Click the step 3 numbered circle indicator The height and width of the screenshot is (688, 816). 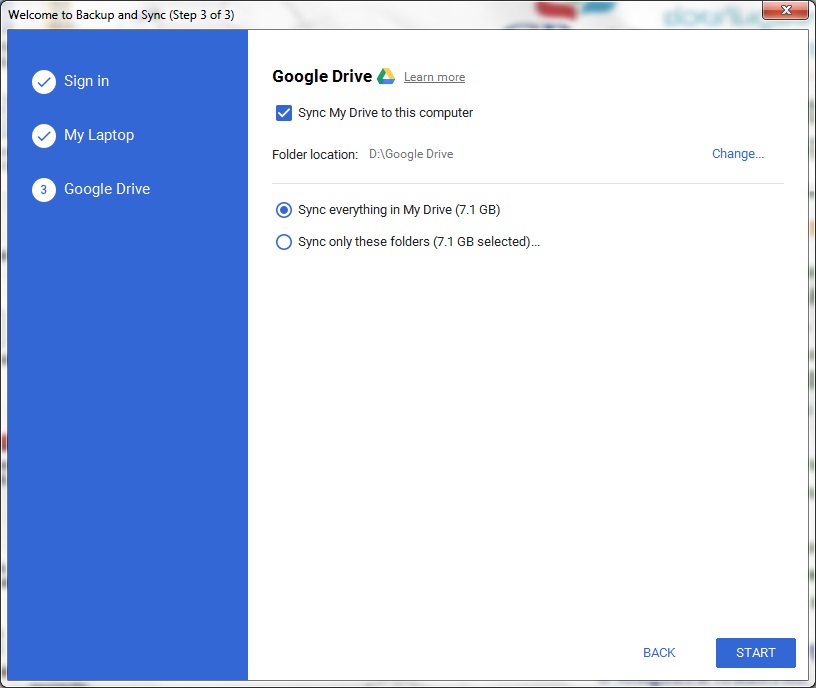(x=44, y=189)
